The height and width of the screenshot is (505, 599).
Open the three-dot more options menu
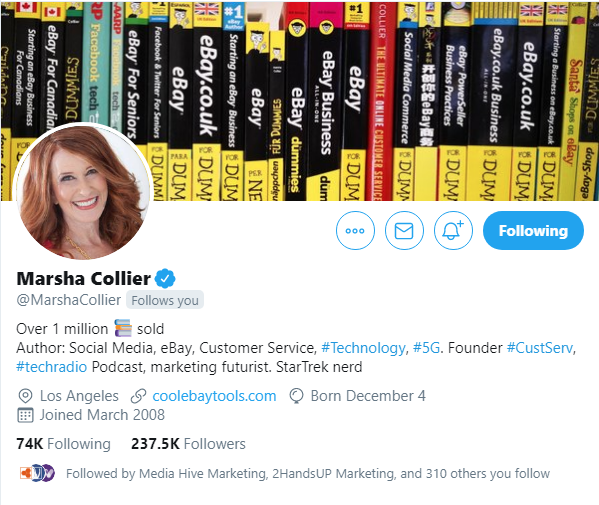click(355, 231)
